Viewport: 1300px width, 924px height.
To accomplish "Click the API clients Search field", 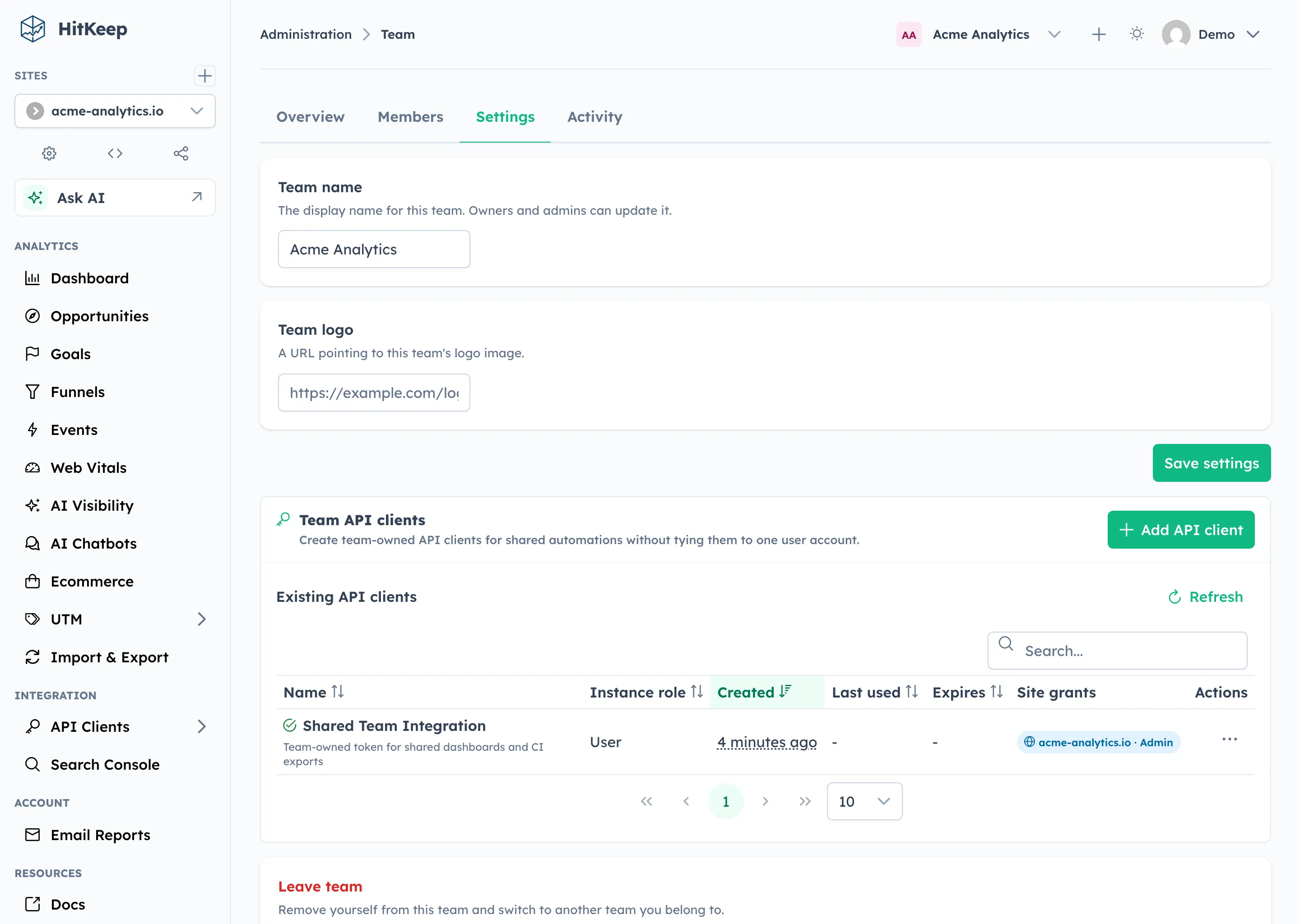I will pos(1117,650).
